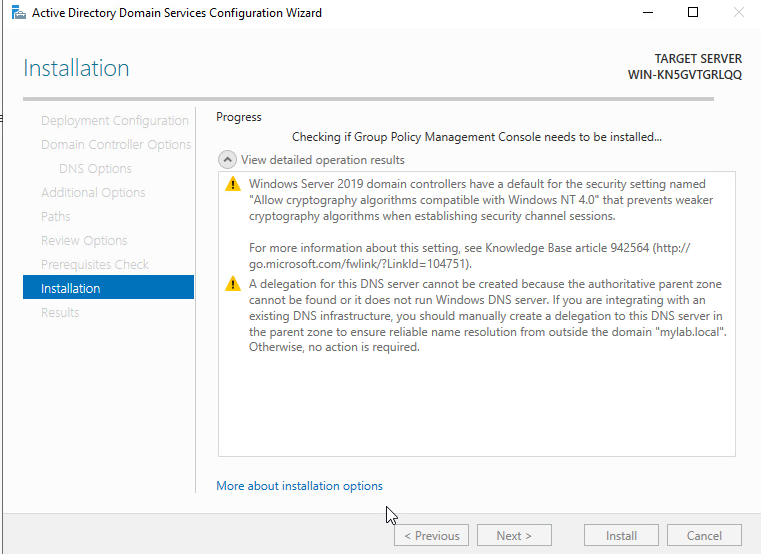Click the Installation page heading
This screenshot has height=554, width=761.
click(x=76, y=68)
